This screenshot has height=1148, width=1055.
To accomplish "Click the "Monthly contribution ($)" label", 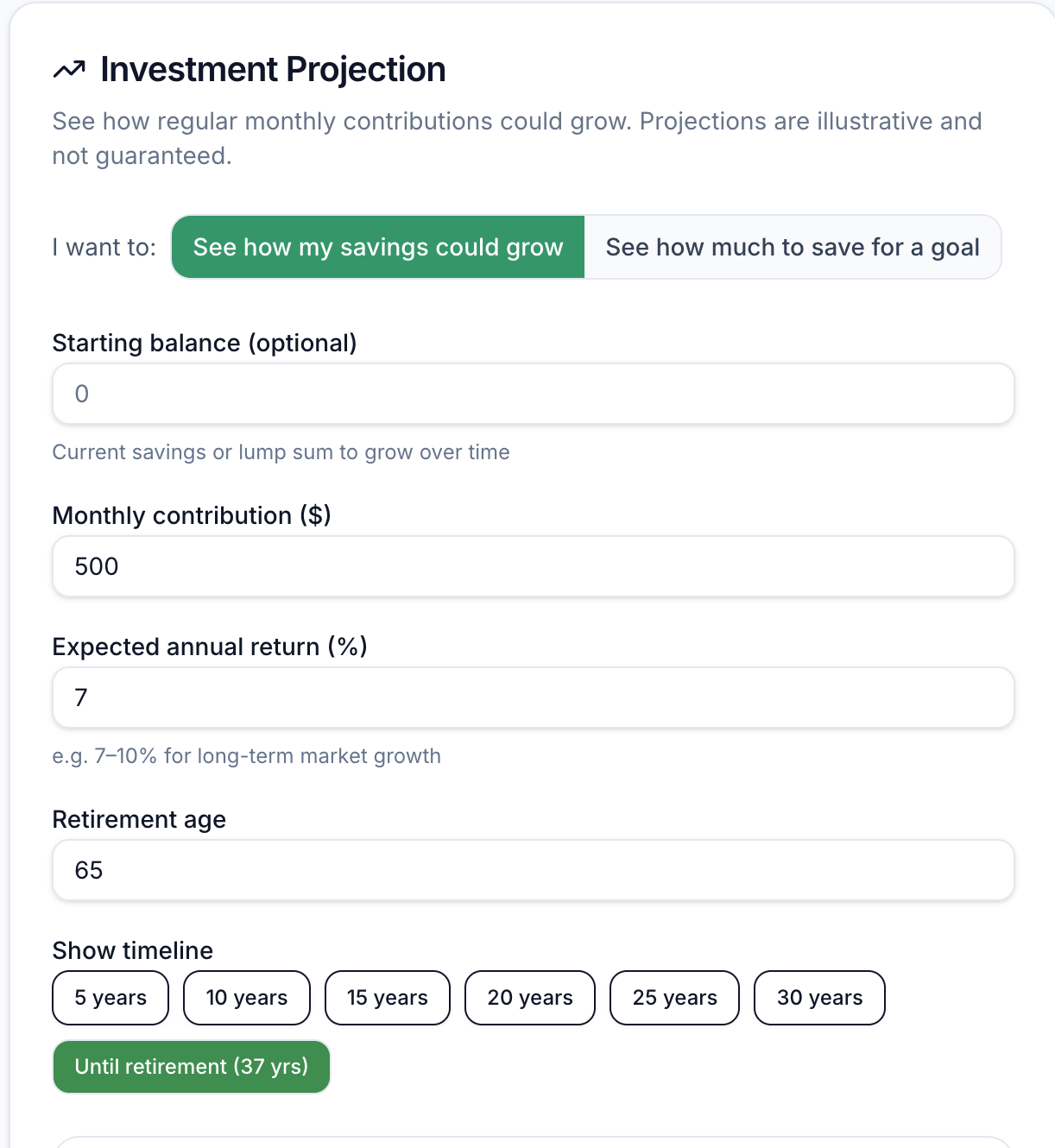I will coord(192,516).
